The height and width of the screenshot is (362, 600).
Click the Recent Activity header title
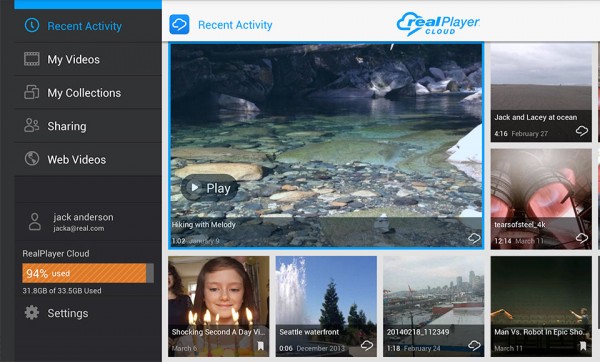click(x=235, y=25)
